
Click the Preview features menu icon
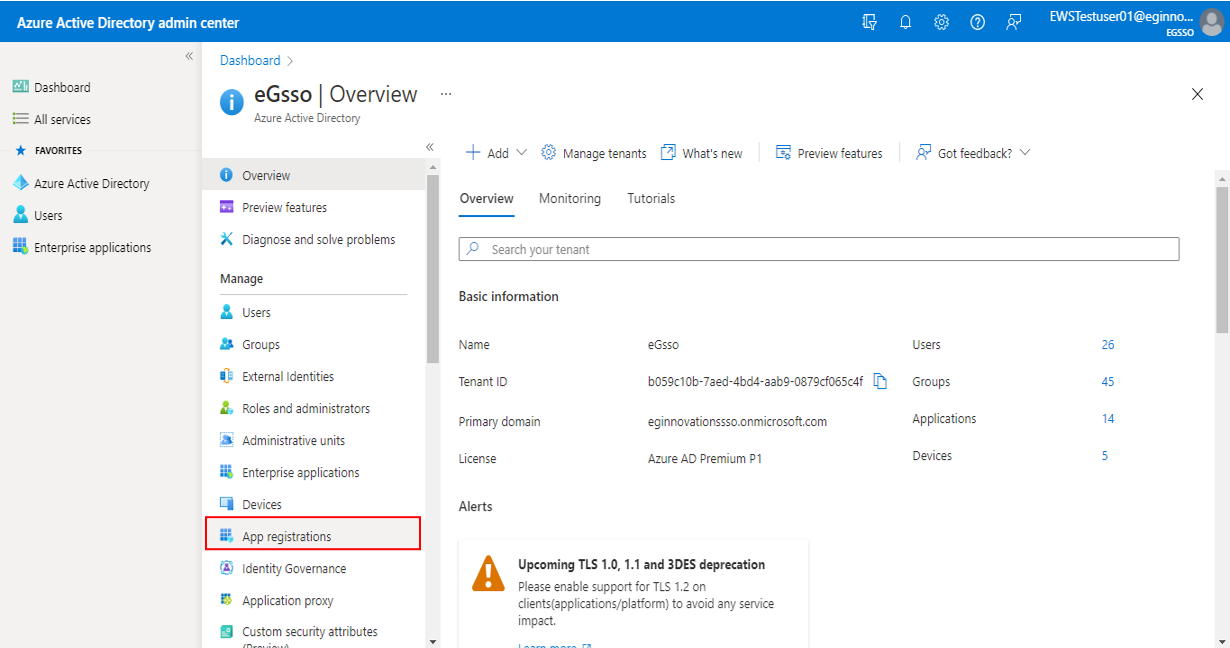[226, 207]
